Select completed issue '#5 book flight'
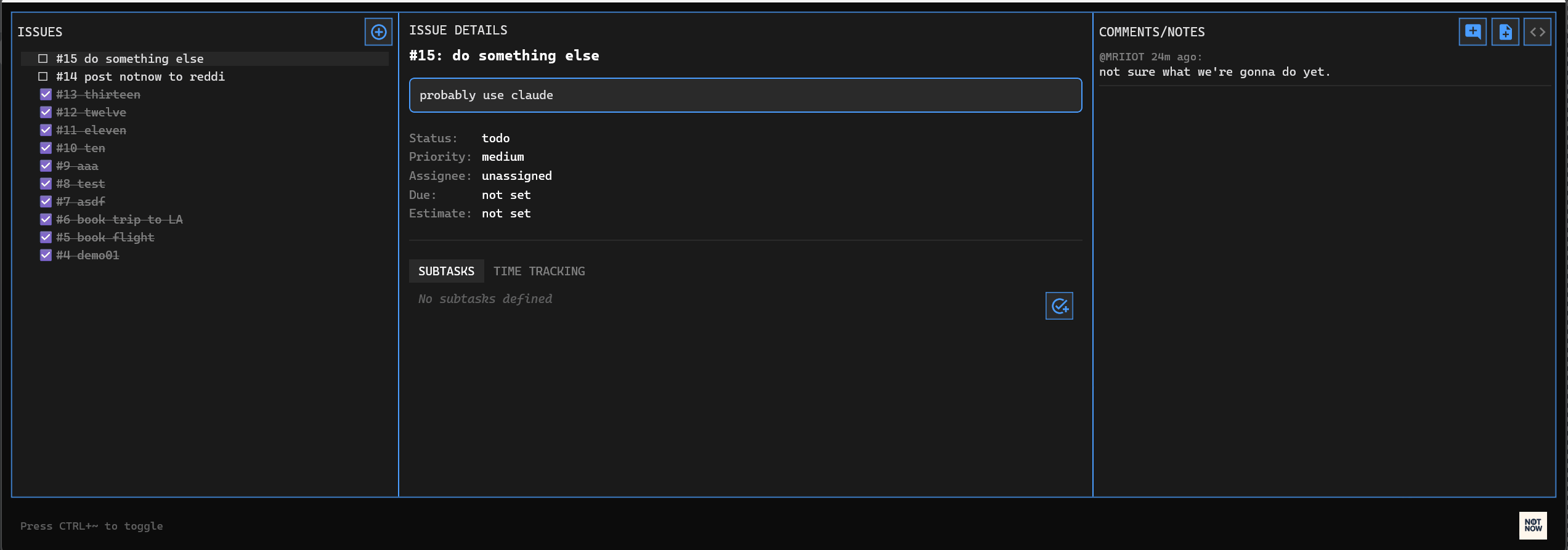The width and height of the screenshot is (1568, 550). tap(105, 237)
